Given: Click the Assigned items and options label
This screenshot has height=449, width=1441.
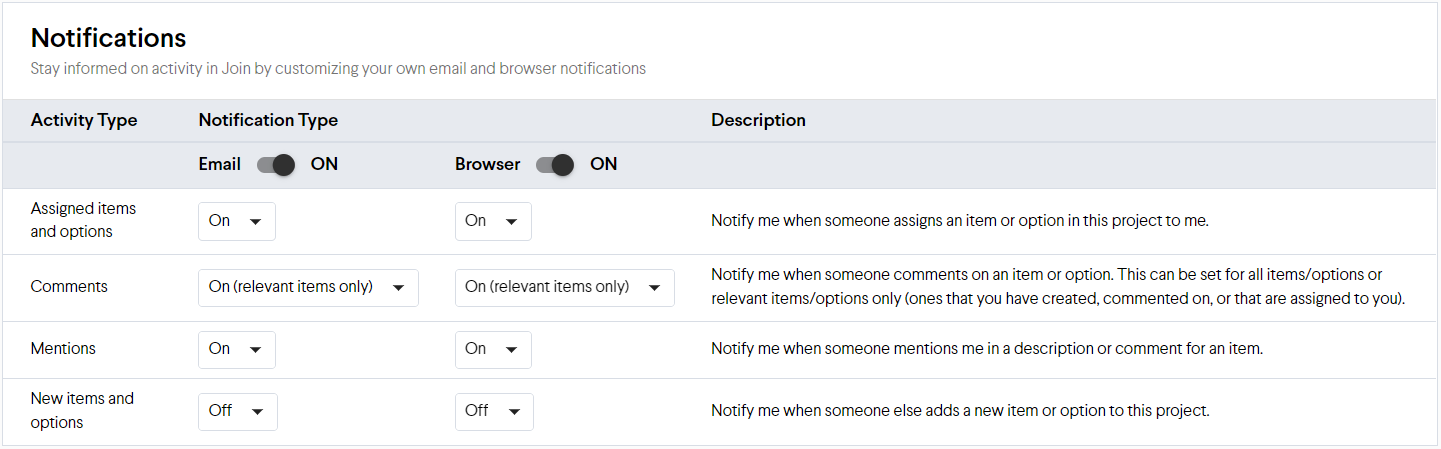Looking at the screenshot, I should (x=83, y=220).
